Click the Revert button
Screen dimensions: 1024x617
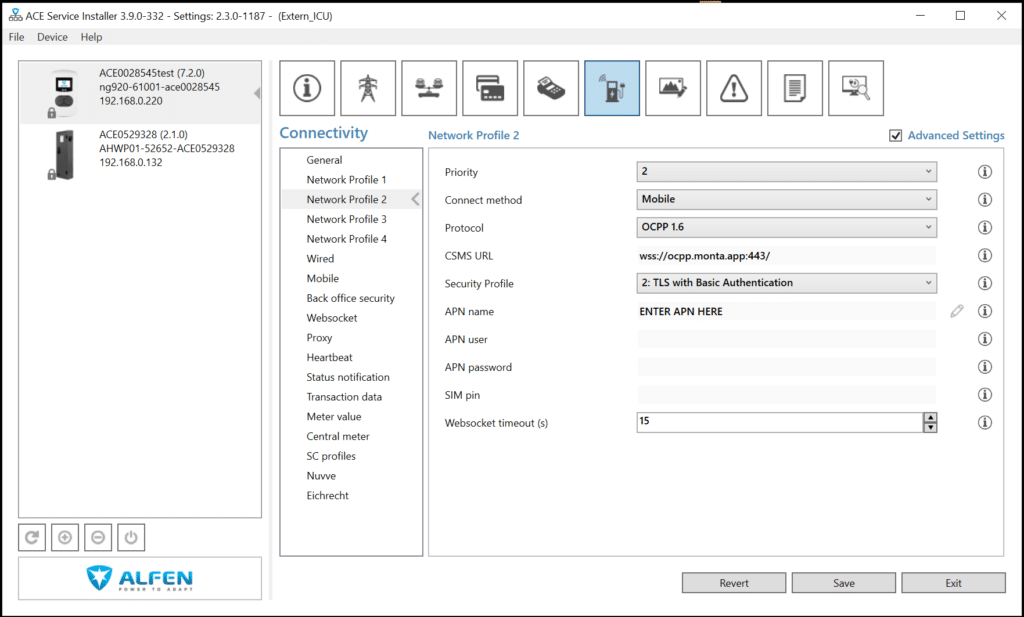pos(734,583)
